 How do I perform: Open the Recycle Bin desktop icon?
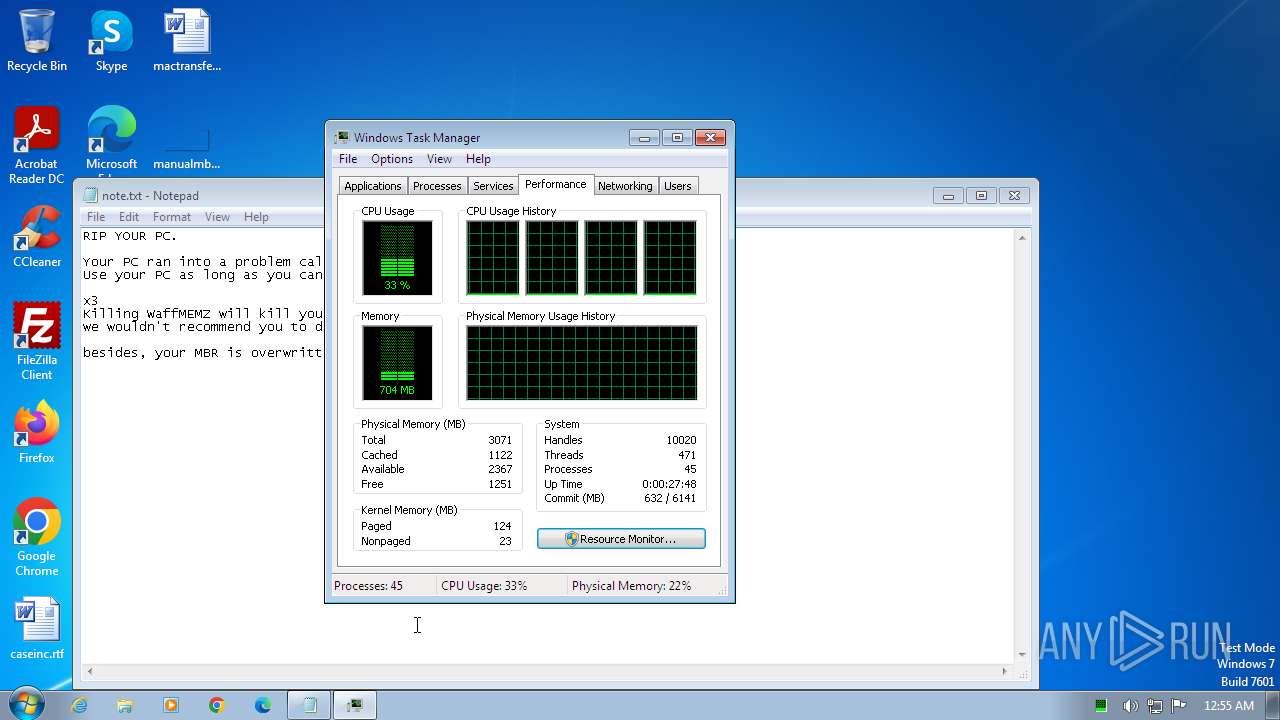[37, 41]
